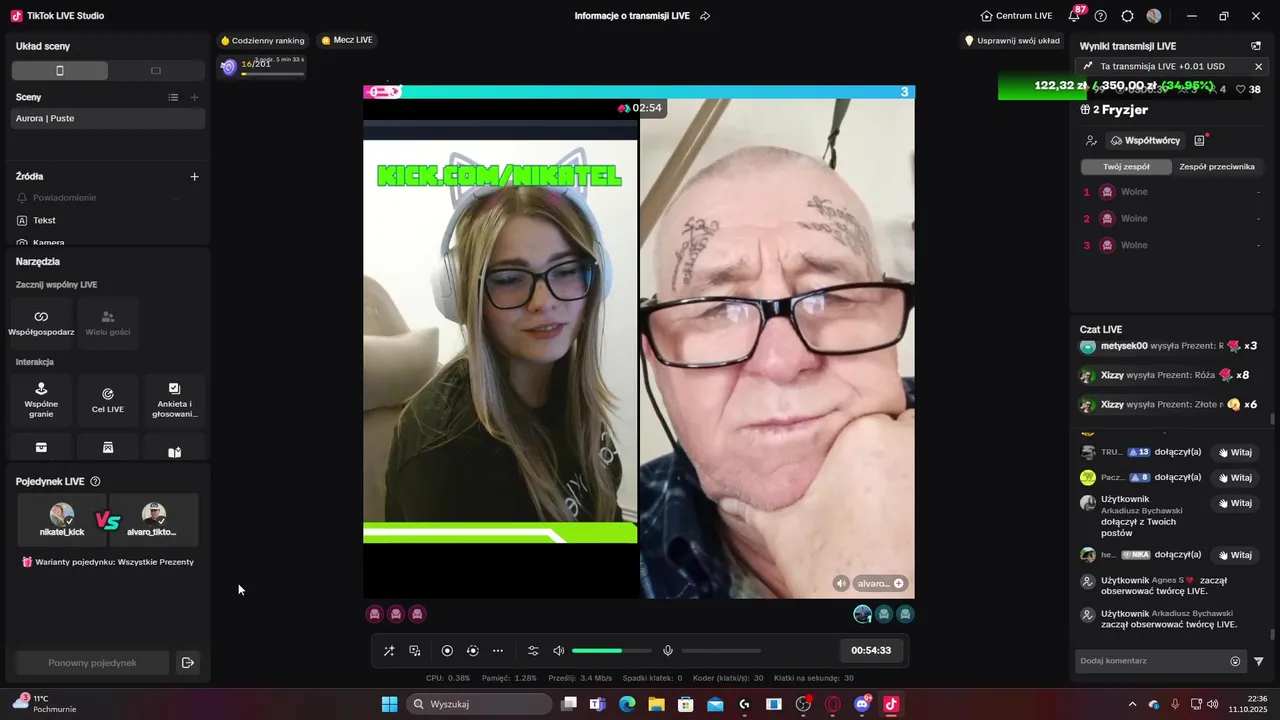Adjust microphone level slider

pos(721,651)
